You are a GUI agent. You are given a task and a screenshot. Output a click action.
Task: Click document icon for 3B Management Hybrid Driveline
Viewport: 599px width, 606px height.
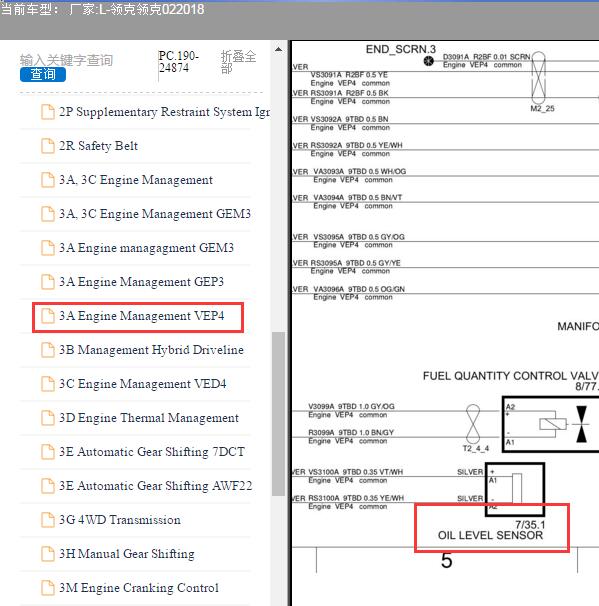click(x=48, y=350)
